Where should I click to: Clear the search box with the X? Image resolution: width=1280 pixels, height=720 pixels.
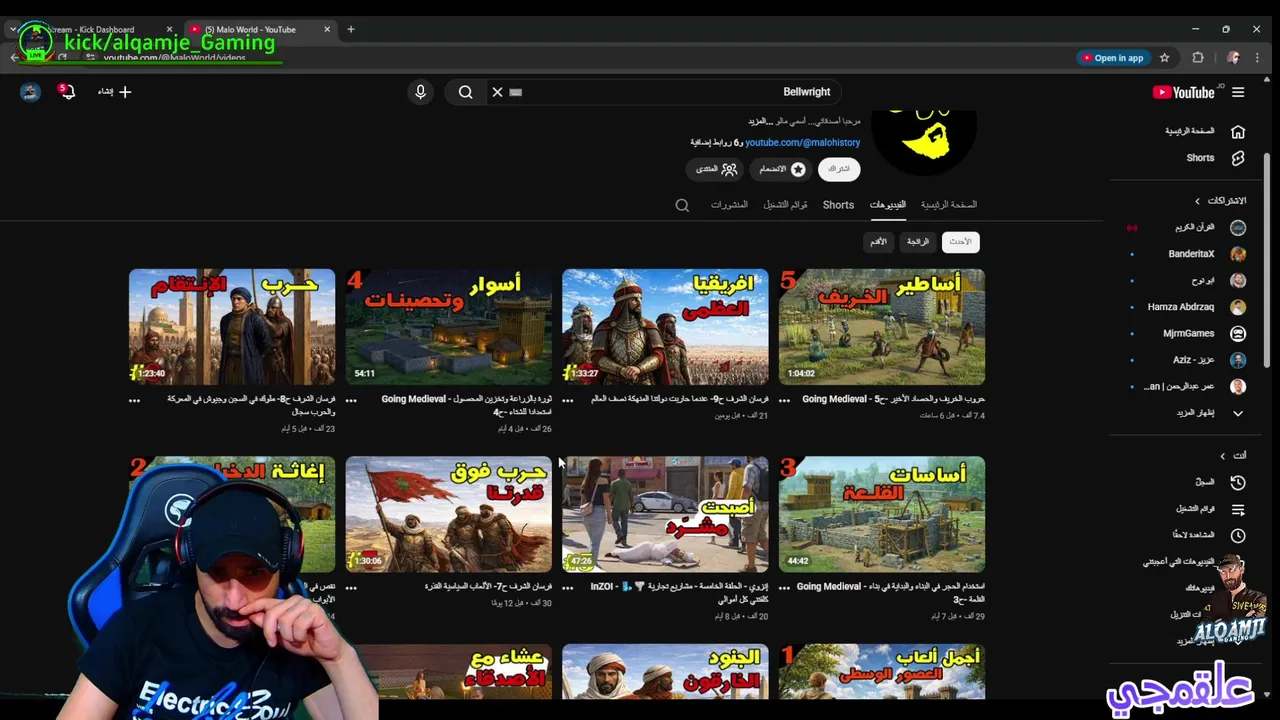(x=497, y=92)
